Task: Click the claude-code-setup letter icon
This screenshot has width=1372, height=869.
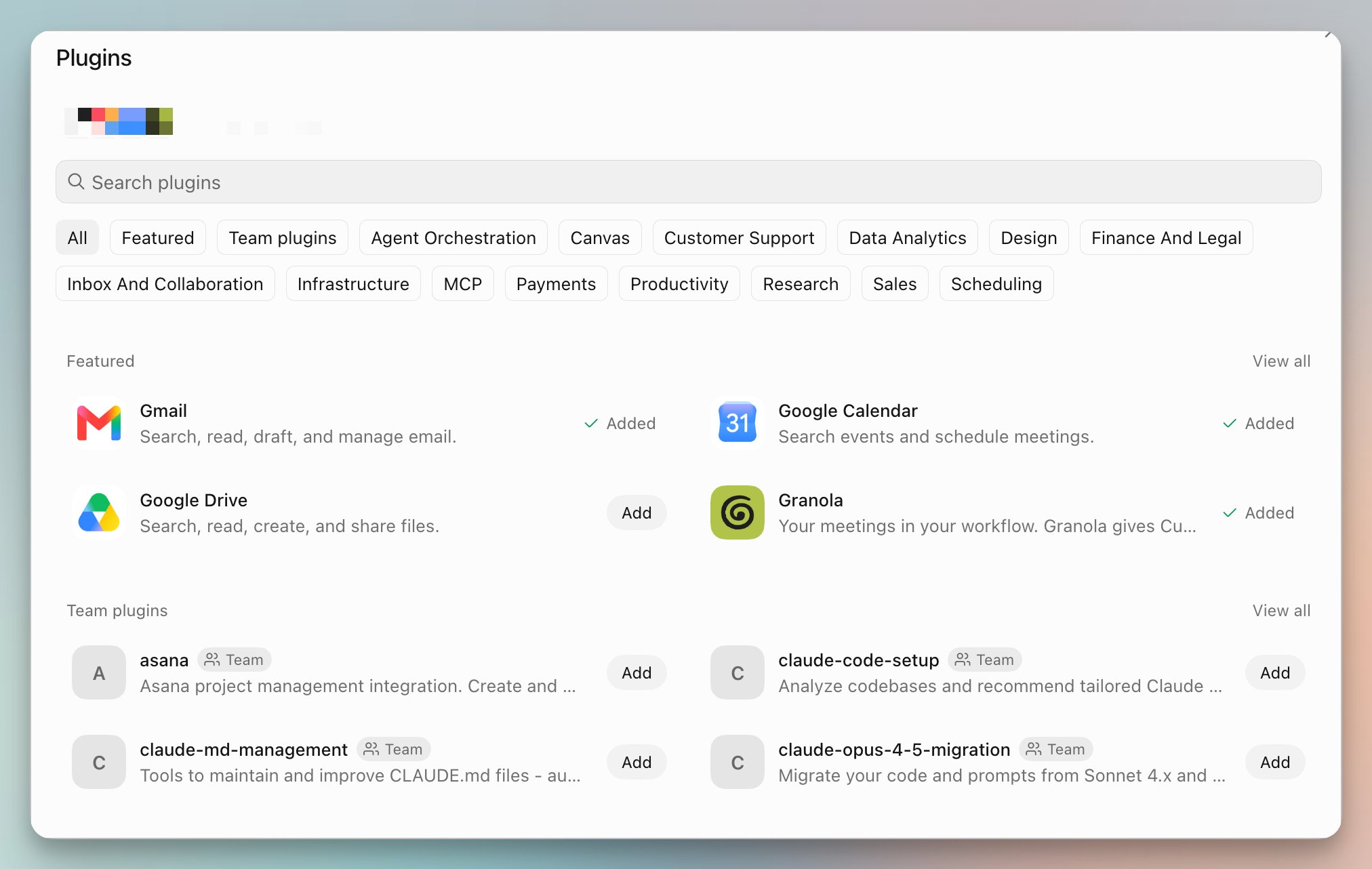Action: coord(738,672)
